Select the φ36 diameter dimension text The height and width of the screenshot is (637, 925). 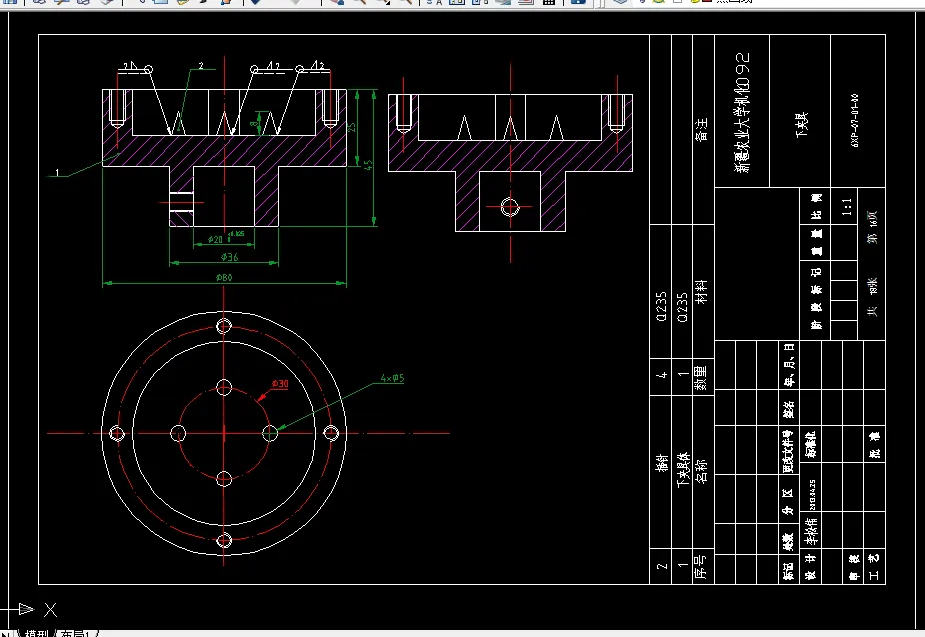coord(229,257)
